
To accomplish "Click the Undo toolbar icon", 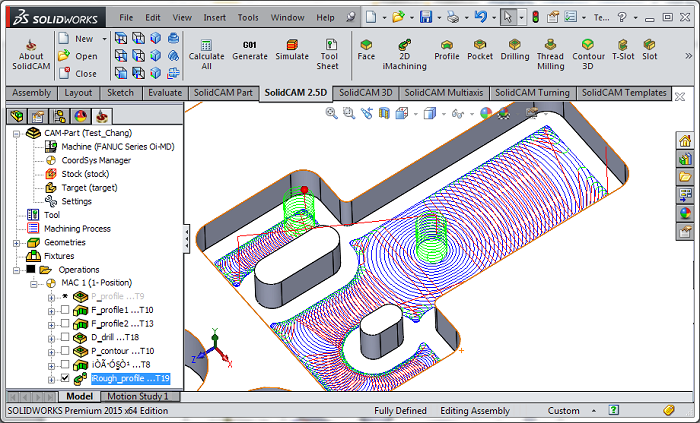I will (x=480, y=17).
